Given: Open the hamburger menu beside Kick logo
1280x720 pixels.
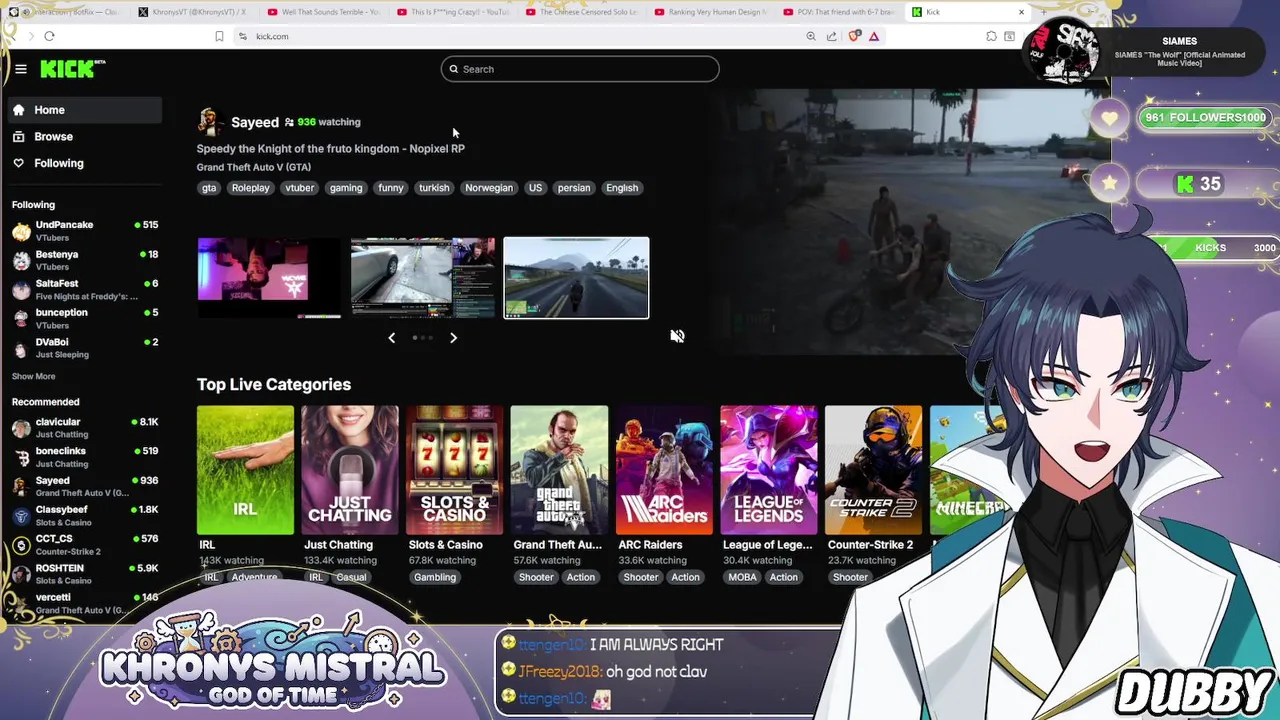Looking at the screenshot, I should click(x=20, y=69).
